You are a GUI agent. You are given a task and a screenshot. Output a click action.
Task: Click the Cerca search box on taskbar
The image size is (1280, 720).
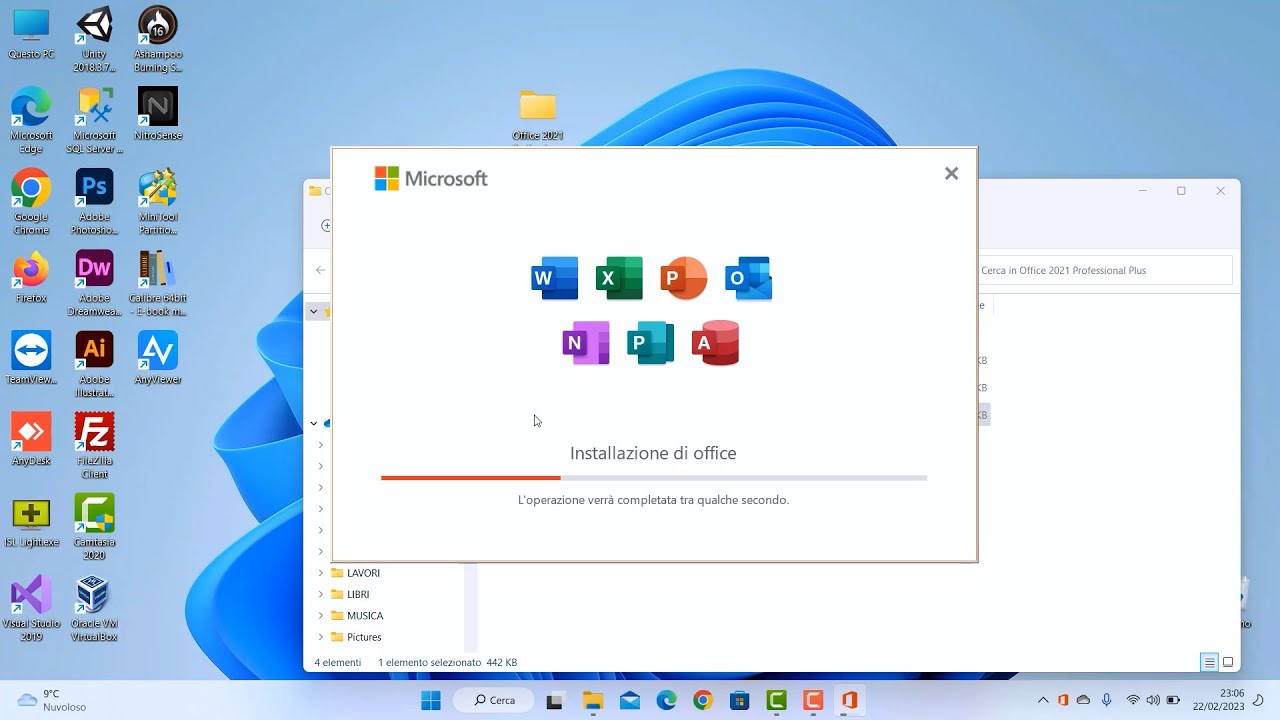(495, 700)
